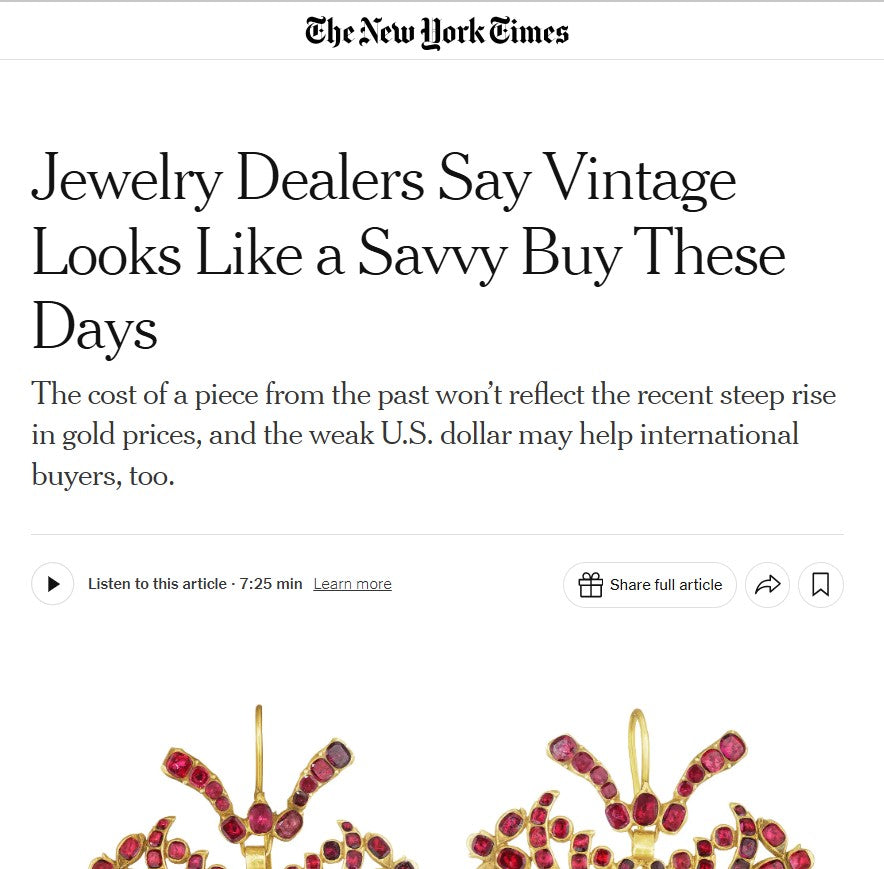Image resolution: width=884 pixels, height=869 pixels.
Task: Click The New York Times logo
Action: tap(437, 32)
